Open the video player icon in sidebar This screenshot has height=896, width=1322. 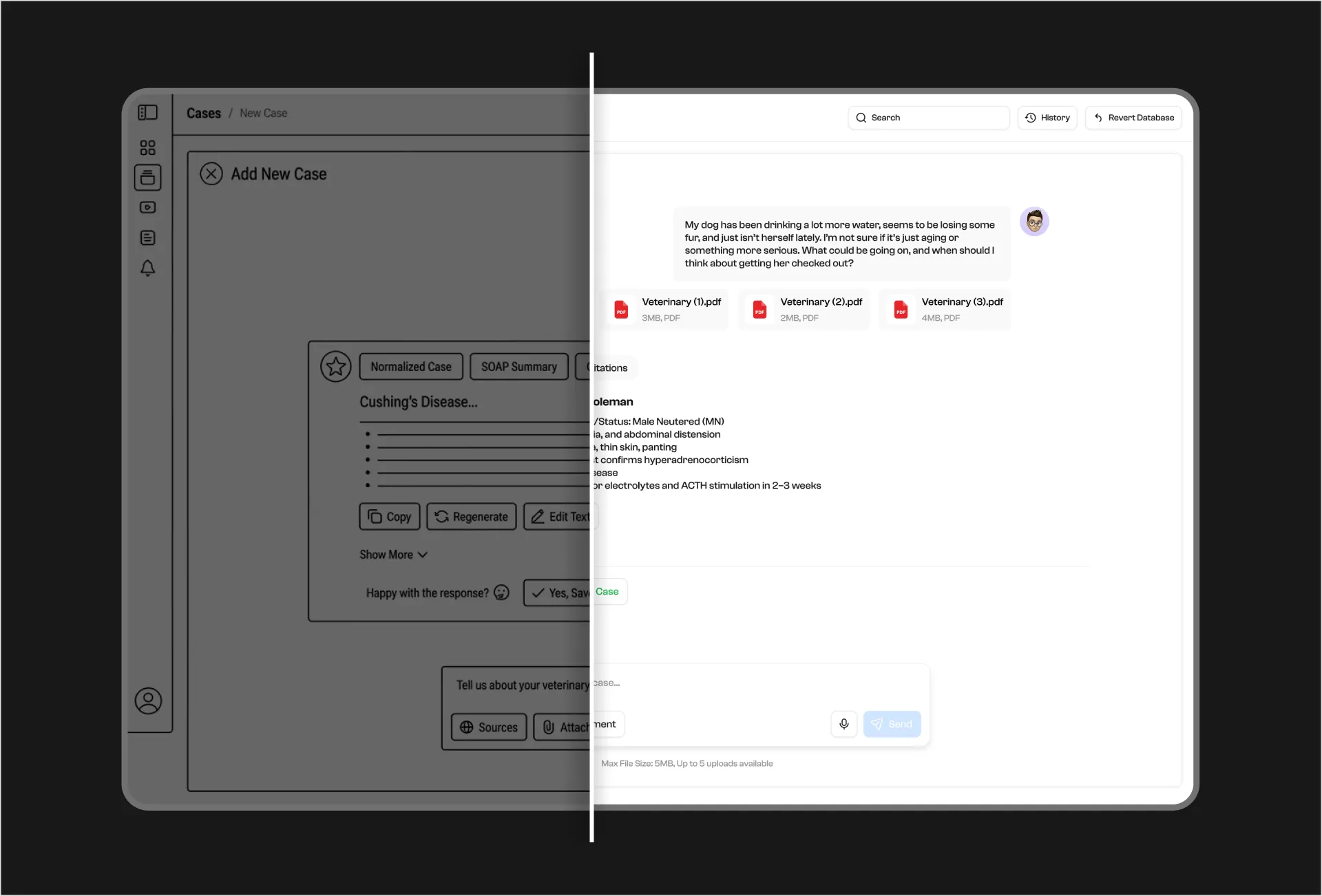pos(147,207)
